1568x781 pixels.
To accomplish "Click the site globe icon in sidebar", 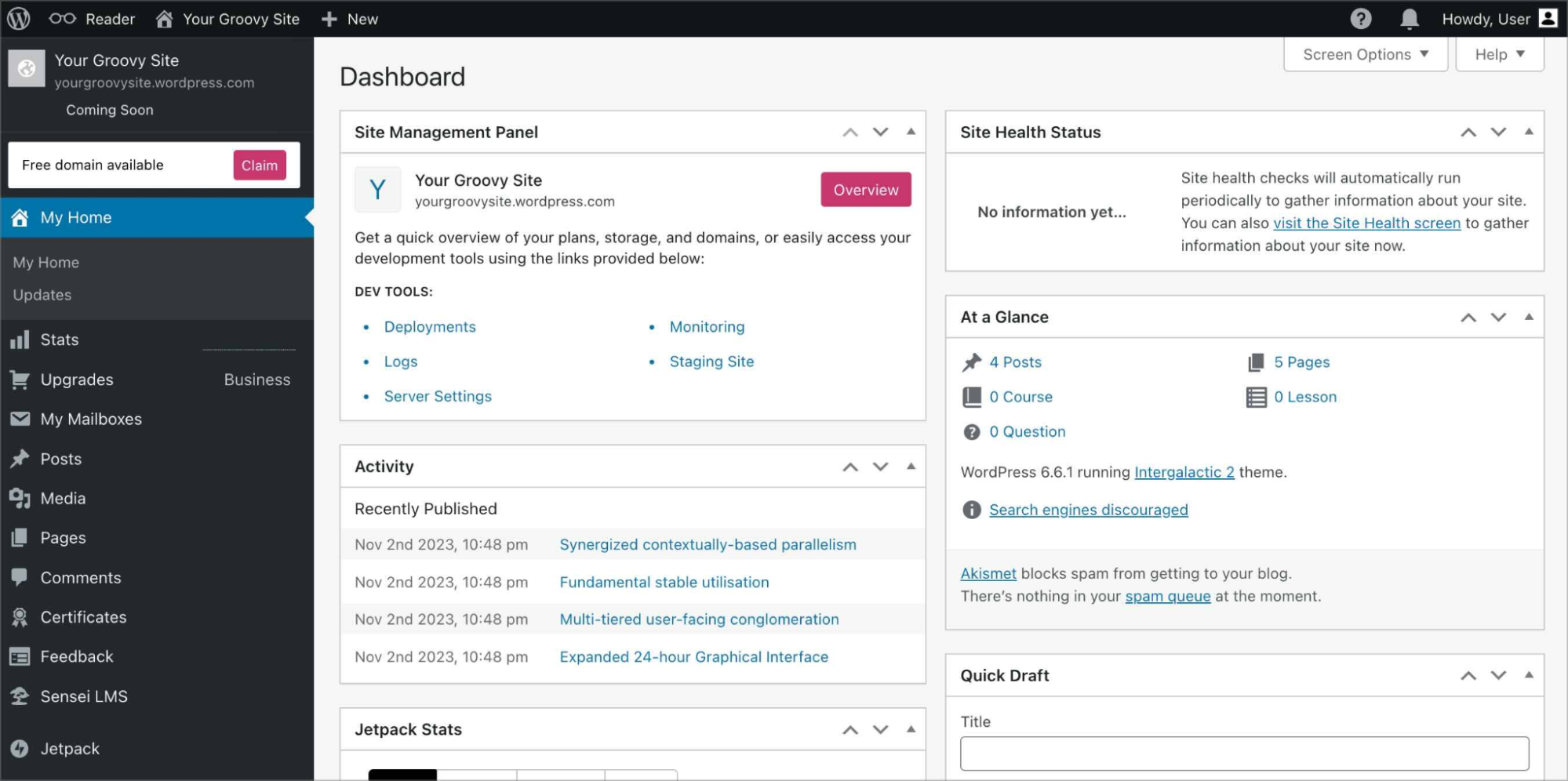I will coord(27,68).
